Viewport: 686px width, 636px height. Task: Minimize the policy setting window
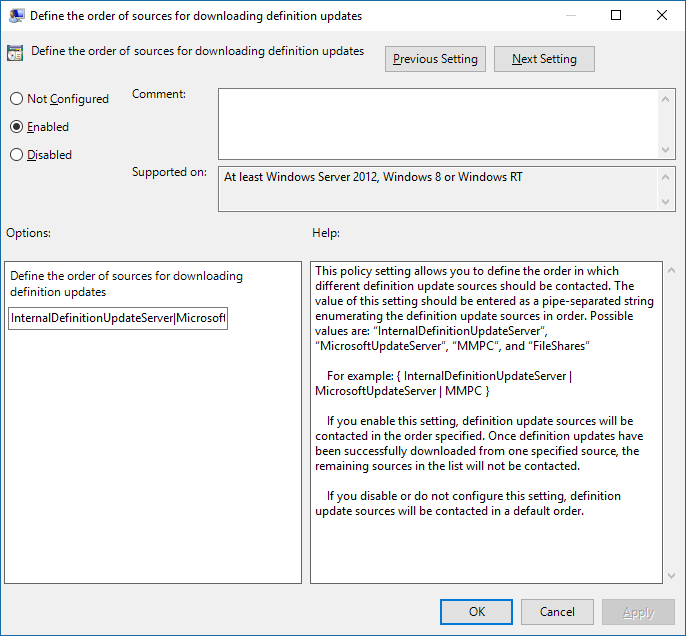click(x=570, y=16)
